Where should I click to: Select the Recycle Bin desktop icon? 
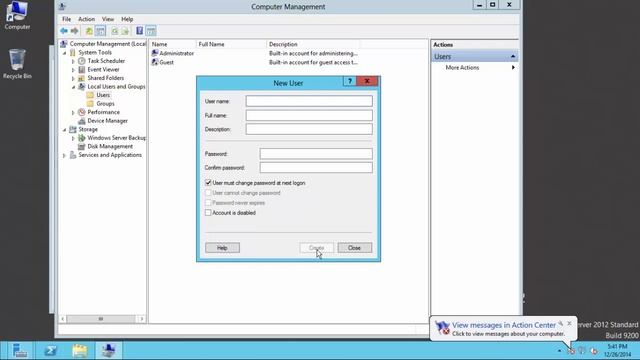pos(17,64)
